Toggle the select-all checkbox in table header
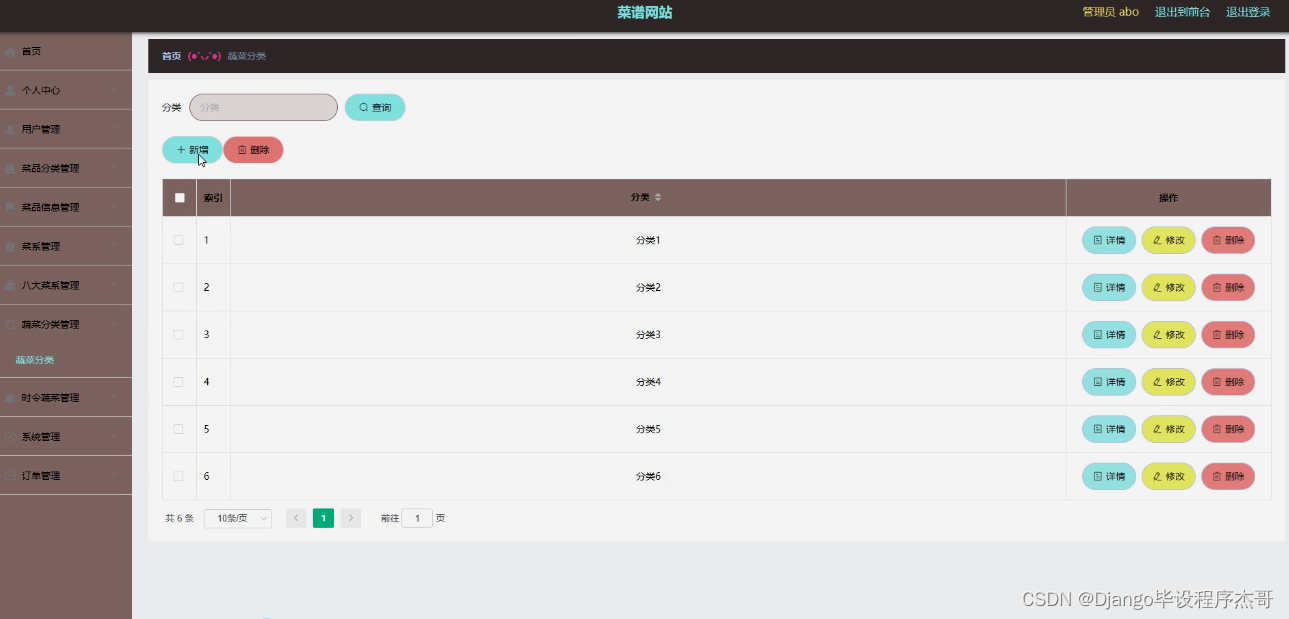 (x=180, y=198)
